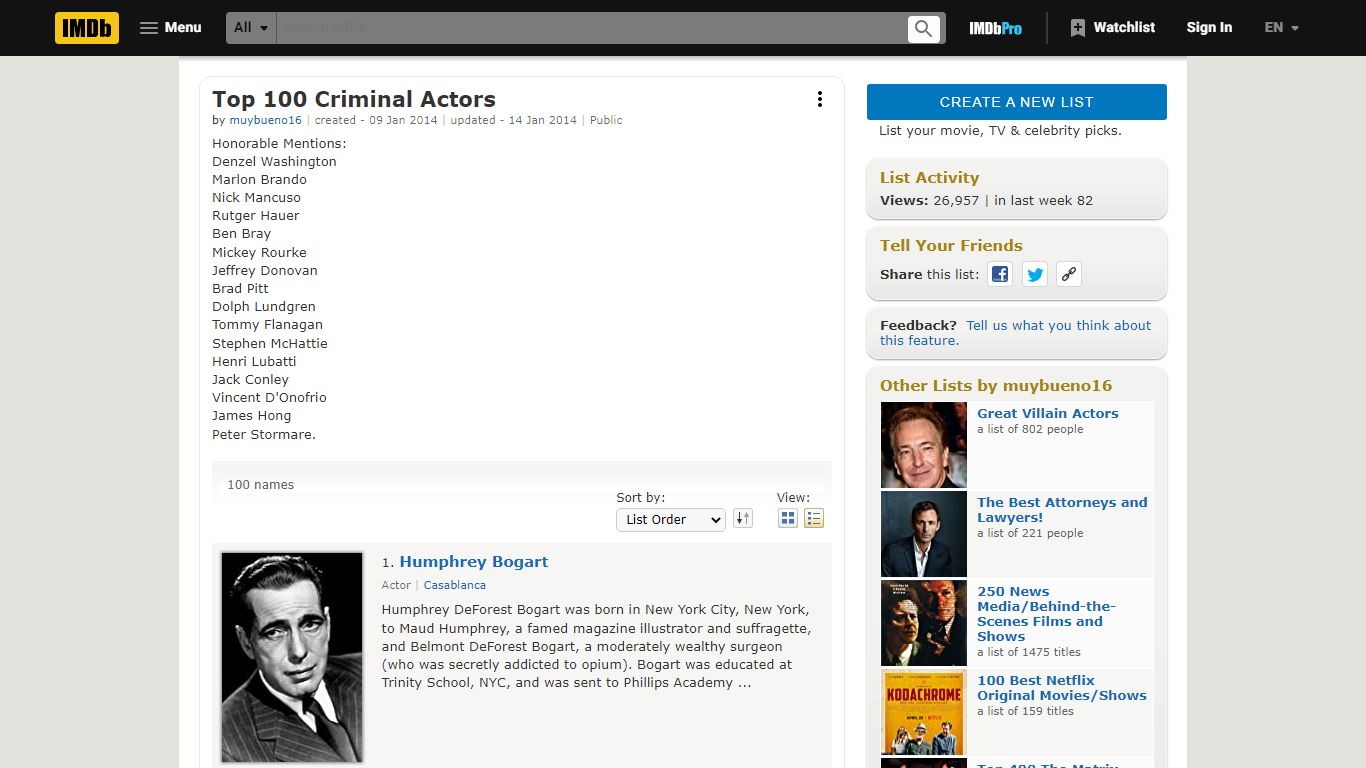Viewport: 1366px width, 768px height.
Task: Click Other Lists by muybueno16 heading
Action: [x=996, y=386]
